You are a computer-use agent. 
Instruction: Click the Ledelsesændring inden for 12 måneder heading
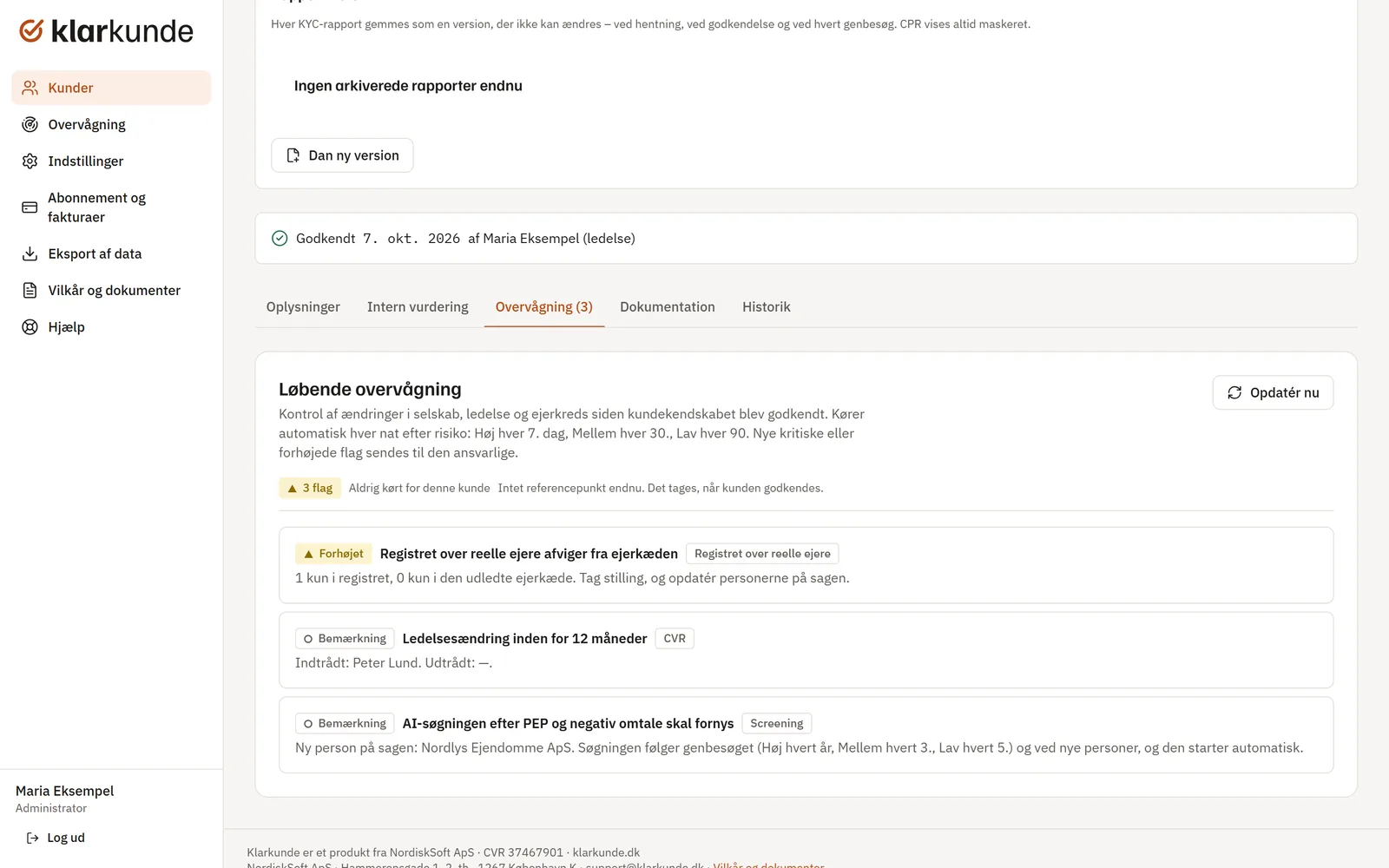tap(524, 639)
